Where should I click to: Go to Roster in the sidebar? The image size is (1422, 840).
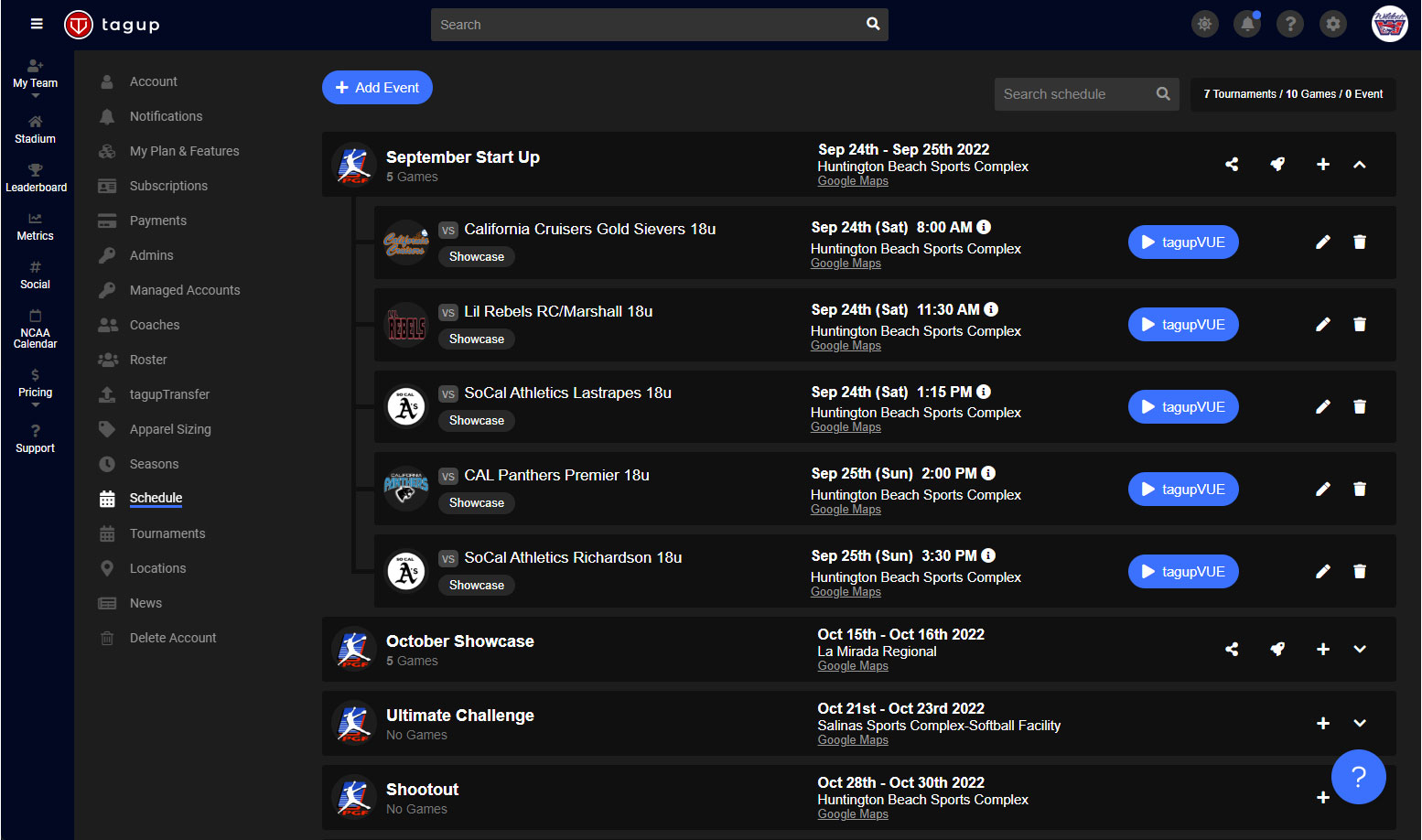(x=148, y=360)
